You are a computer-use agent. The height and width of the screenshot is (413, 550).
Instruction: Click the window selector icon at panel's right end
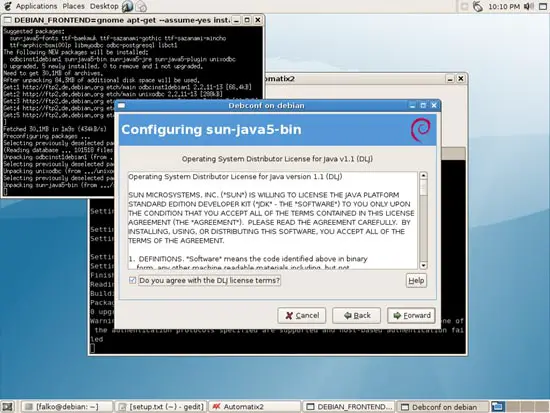[x=543, y=6]
